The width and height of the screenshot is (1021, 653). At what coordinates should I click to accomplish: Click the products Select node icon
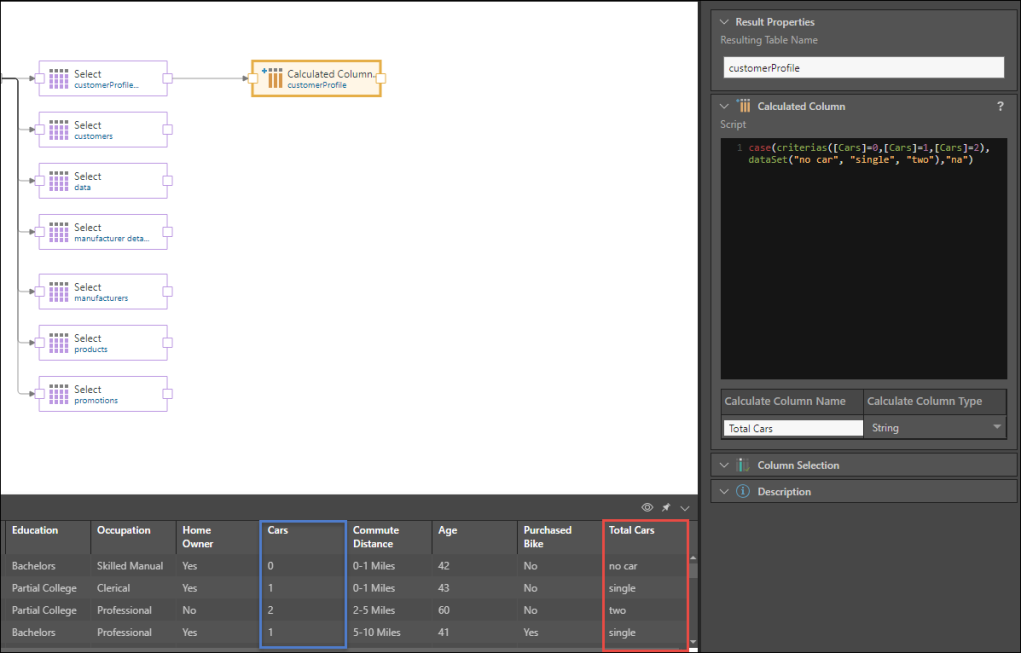[58, 343]
